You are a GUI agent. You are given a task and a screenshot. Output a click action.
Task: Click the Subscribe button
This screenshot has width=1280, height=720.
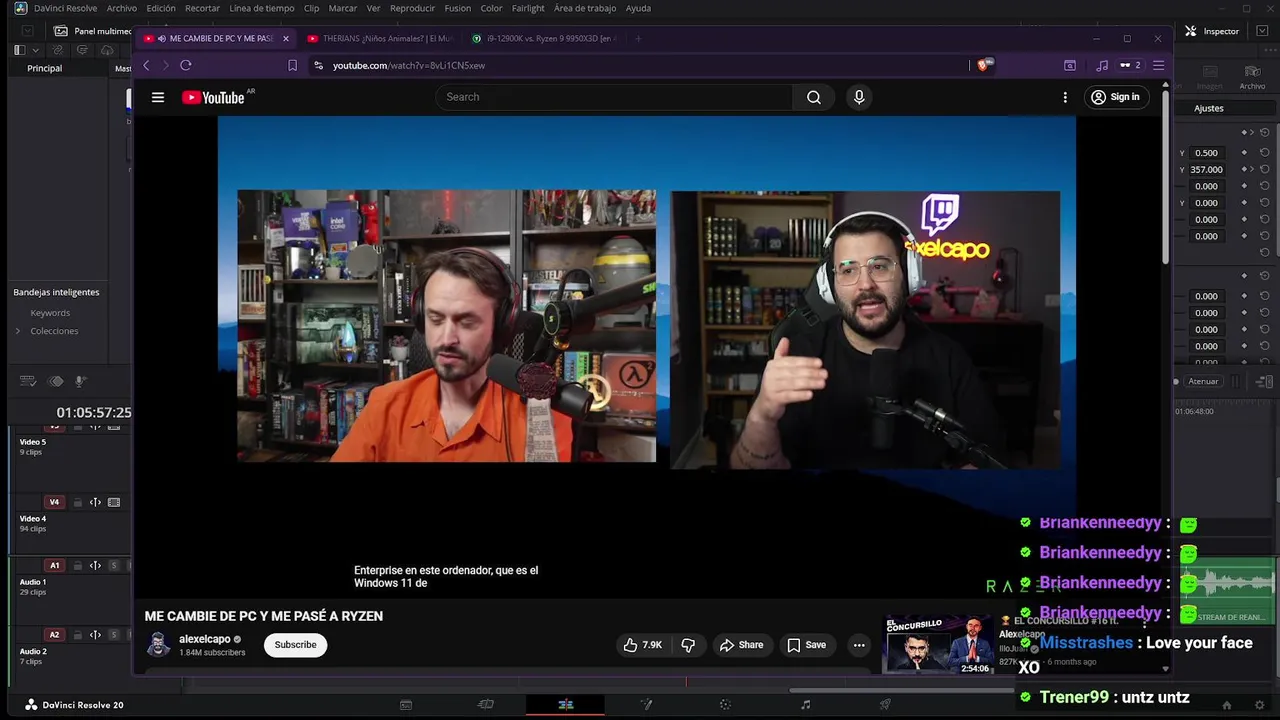point(295,645)
